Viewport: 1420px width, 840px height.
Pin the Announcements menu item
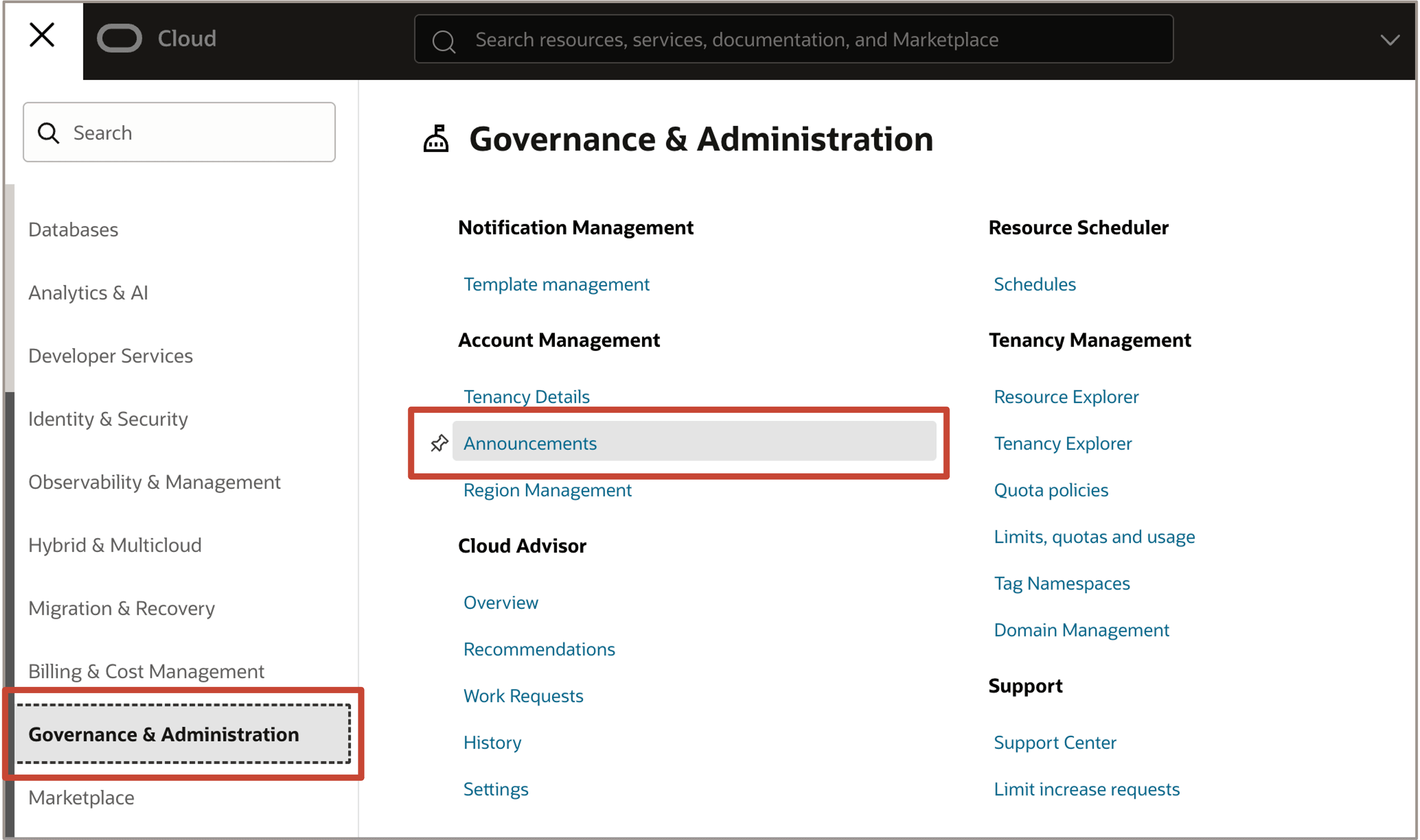(x=439, y=443)
